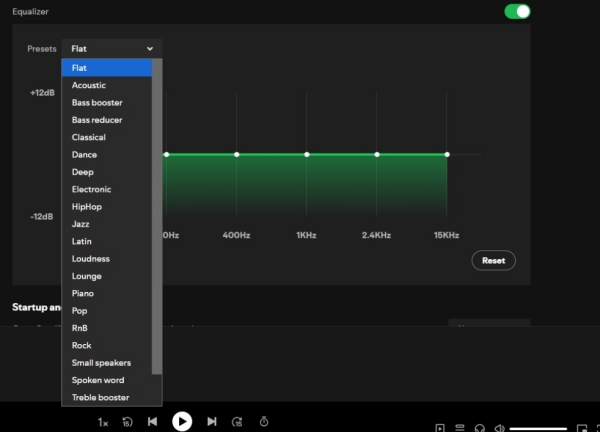Screen dimensions: 600x432
Task: Open the play queue
Action: pos(460,428)
